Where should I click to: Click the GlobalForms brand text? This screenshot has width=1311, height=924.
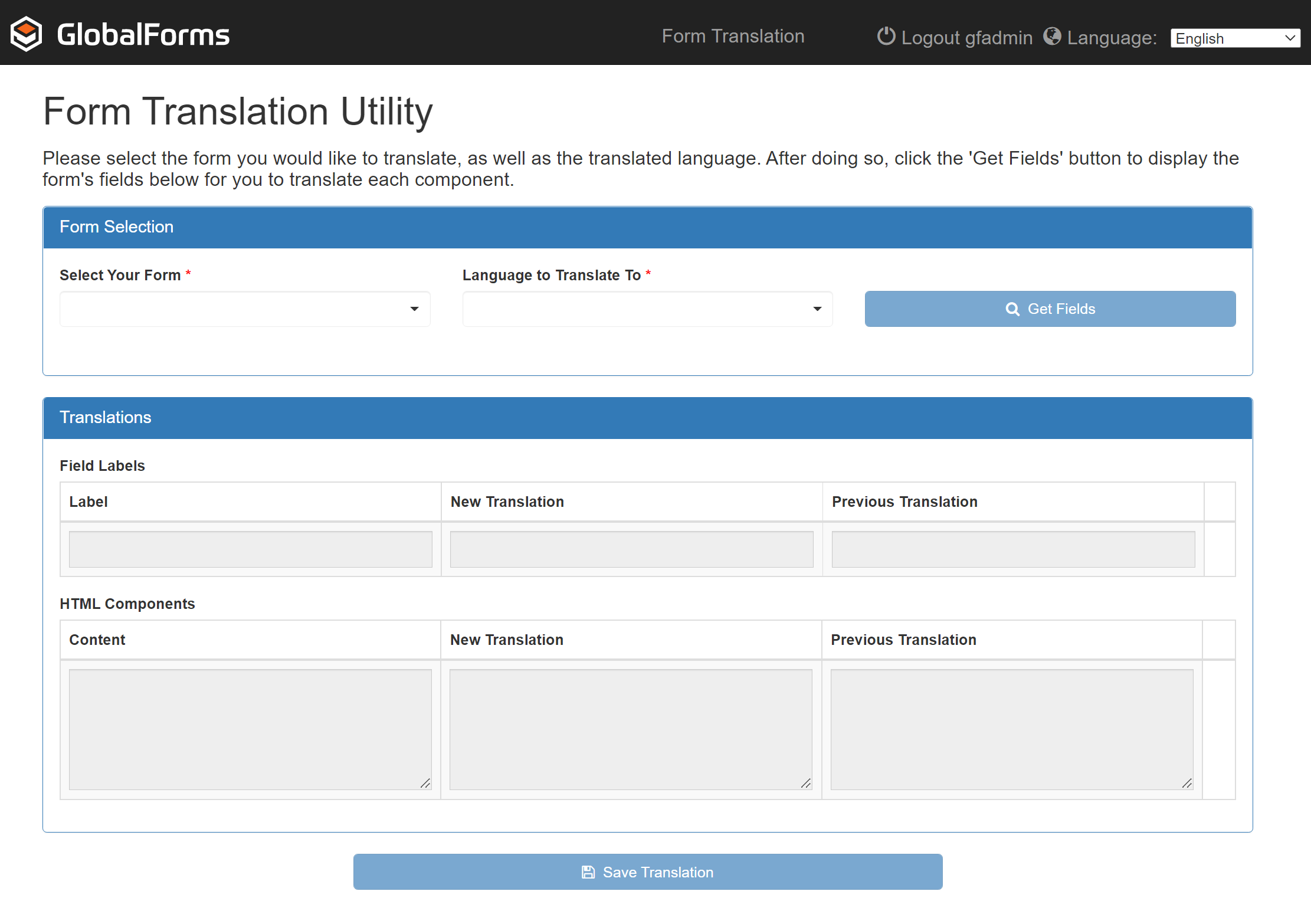(x=143, y=35)
